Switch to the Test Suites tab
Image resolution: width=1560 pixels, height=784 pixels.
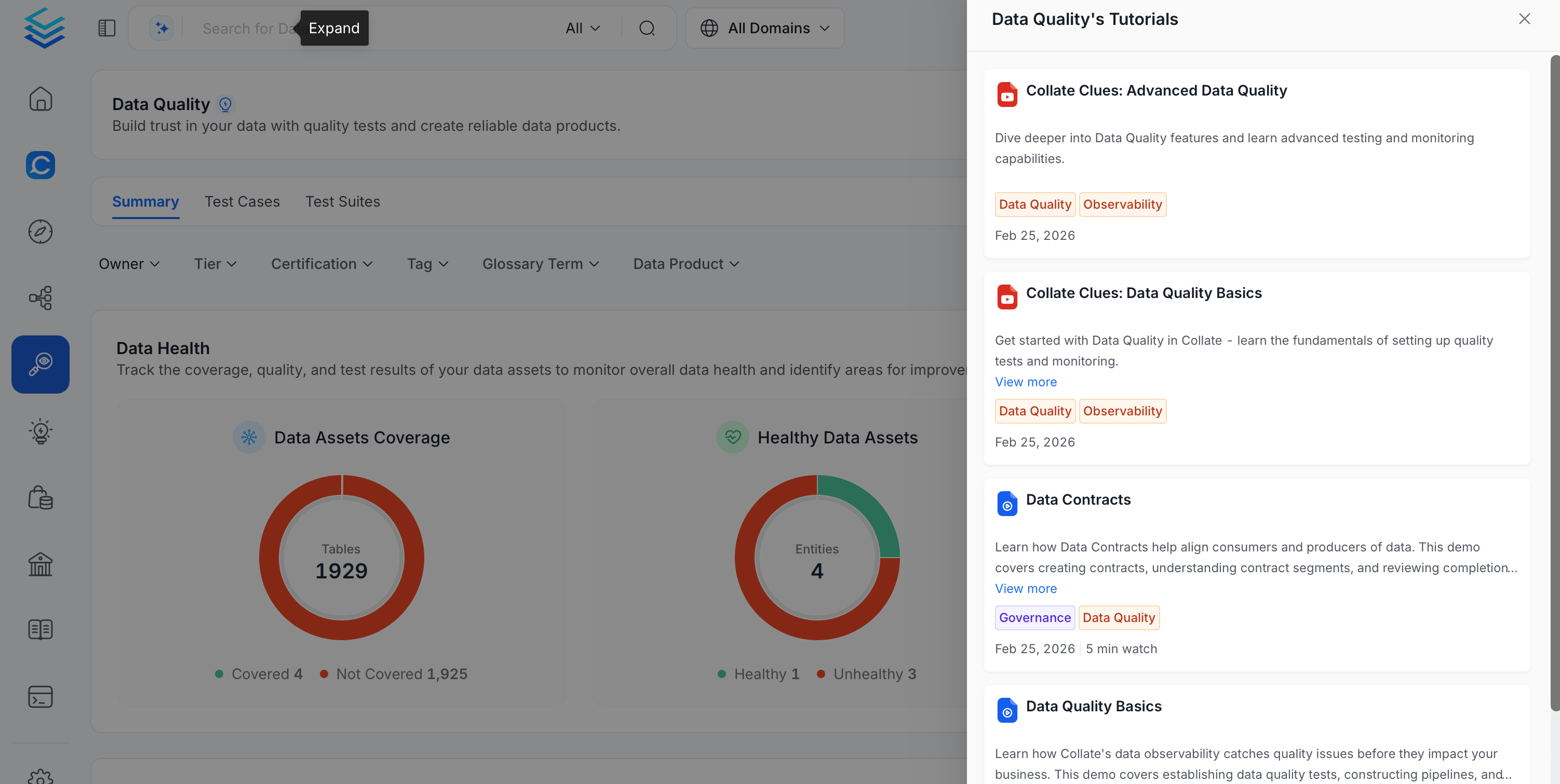(343, 201)
